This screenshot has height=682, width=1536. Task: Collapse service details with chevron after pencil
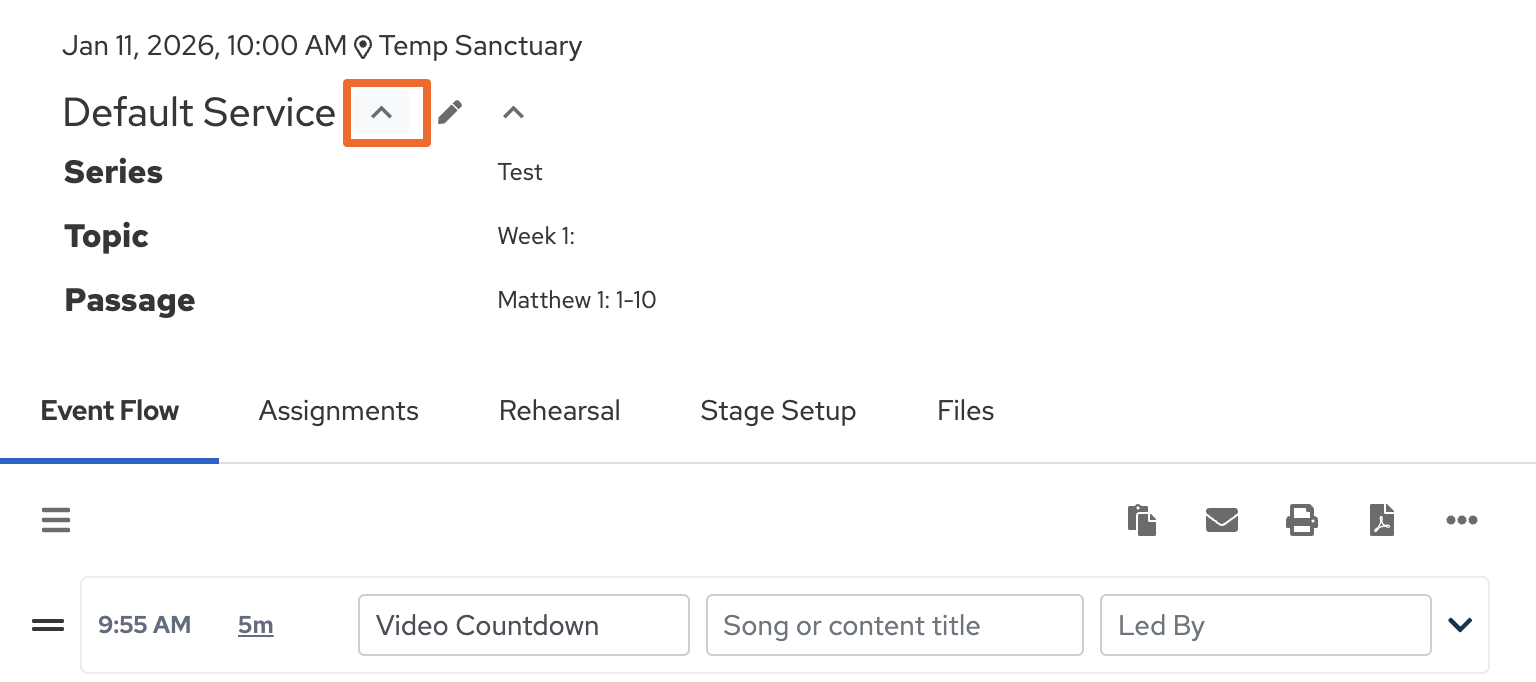click(x=513, y=113)
